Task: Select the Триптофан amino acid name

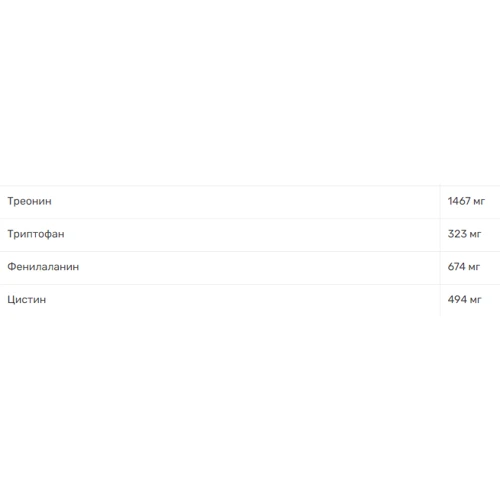Action: click(36, 234)
